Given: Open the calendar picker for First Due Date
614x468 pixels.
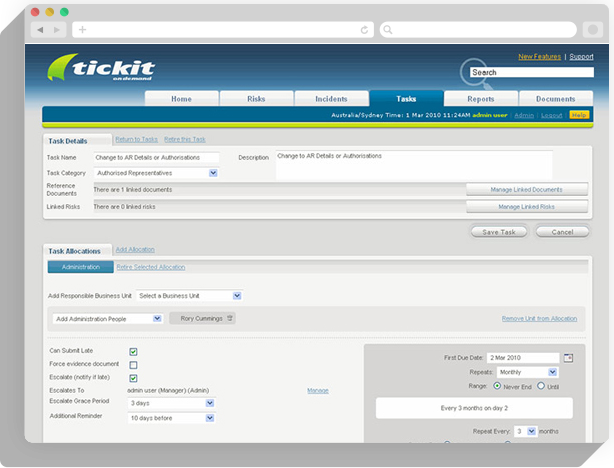Looking at the screenshot, I should 568,357.
